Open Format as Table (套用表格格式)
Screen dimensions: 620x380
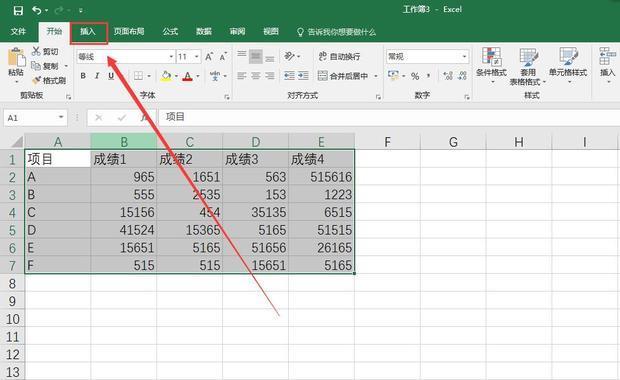coord(528,66)
